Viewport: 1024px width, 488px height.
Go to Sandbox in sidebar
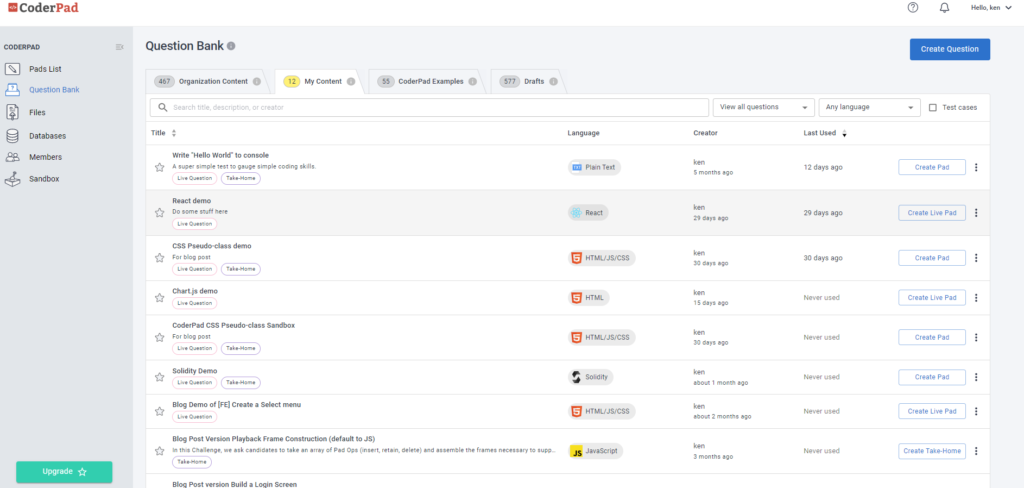[x=43, y=179]
